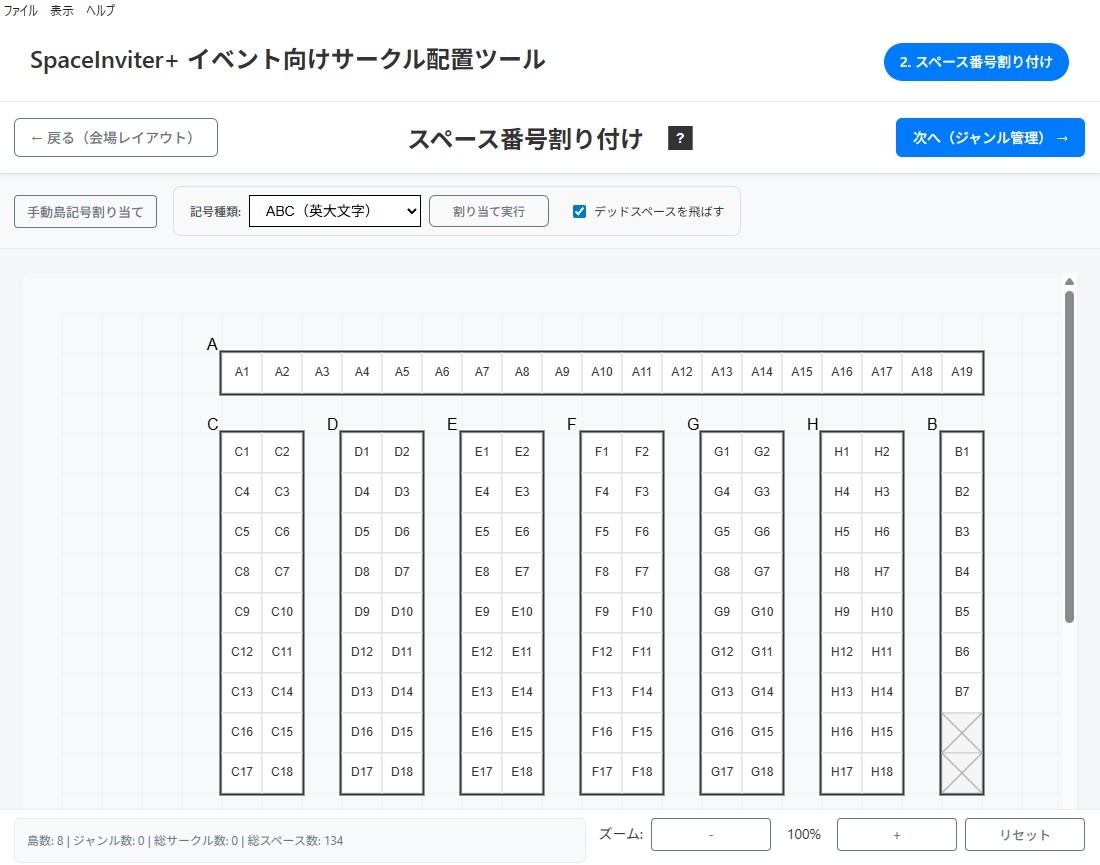Open the 記号種類 dropdown
The image size is (1100, 865).
(x=335, y=211)
